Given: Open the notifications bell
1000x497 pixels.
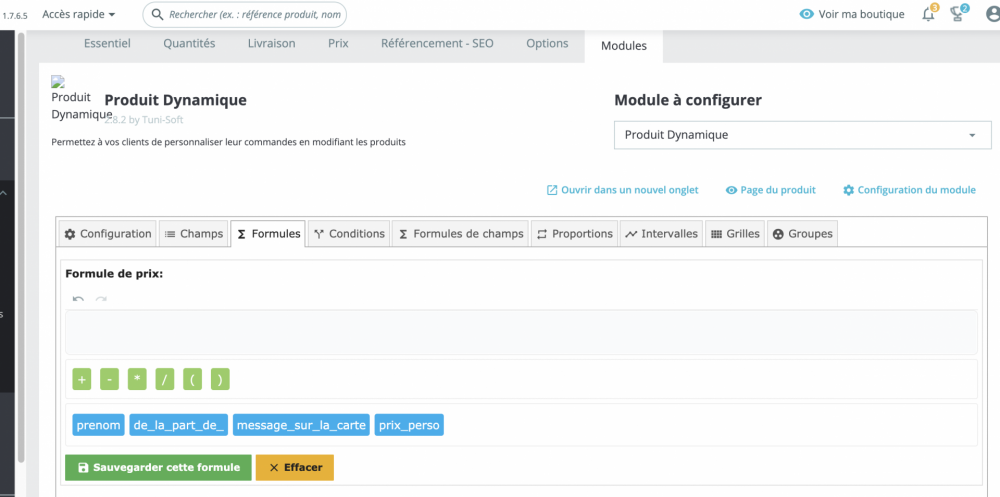Looking at the screenshot, I should pos(929,14).
